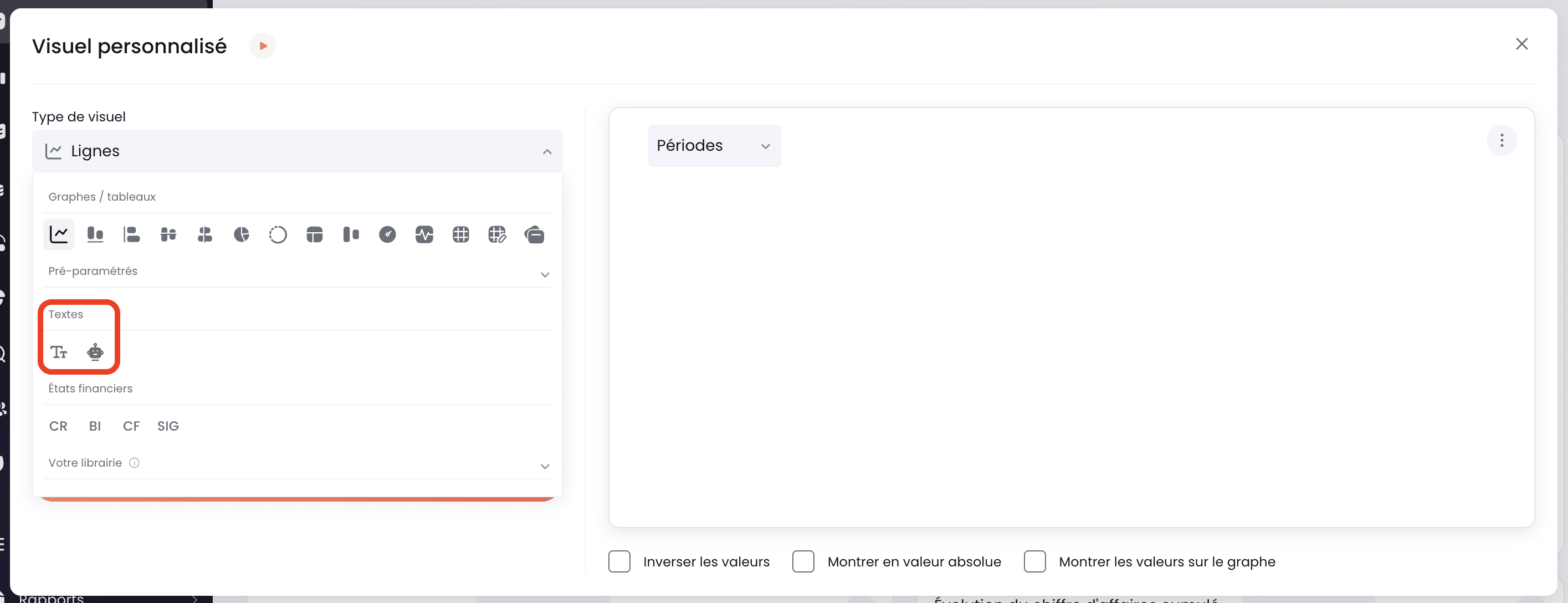Choose the gauge dial visual icon
The height and width of the screenshot is (603, 1568).
(387, 234)
